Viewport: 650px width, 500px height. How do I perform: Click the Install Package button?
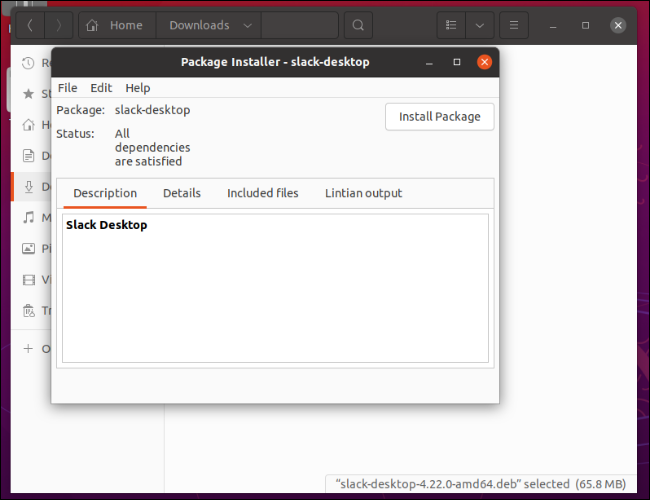pyautogui.click(x=439, y=117)
